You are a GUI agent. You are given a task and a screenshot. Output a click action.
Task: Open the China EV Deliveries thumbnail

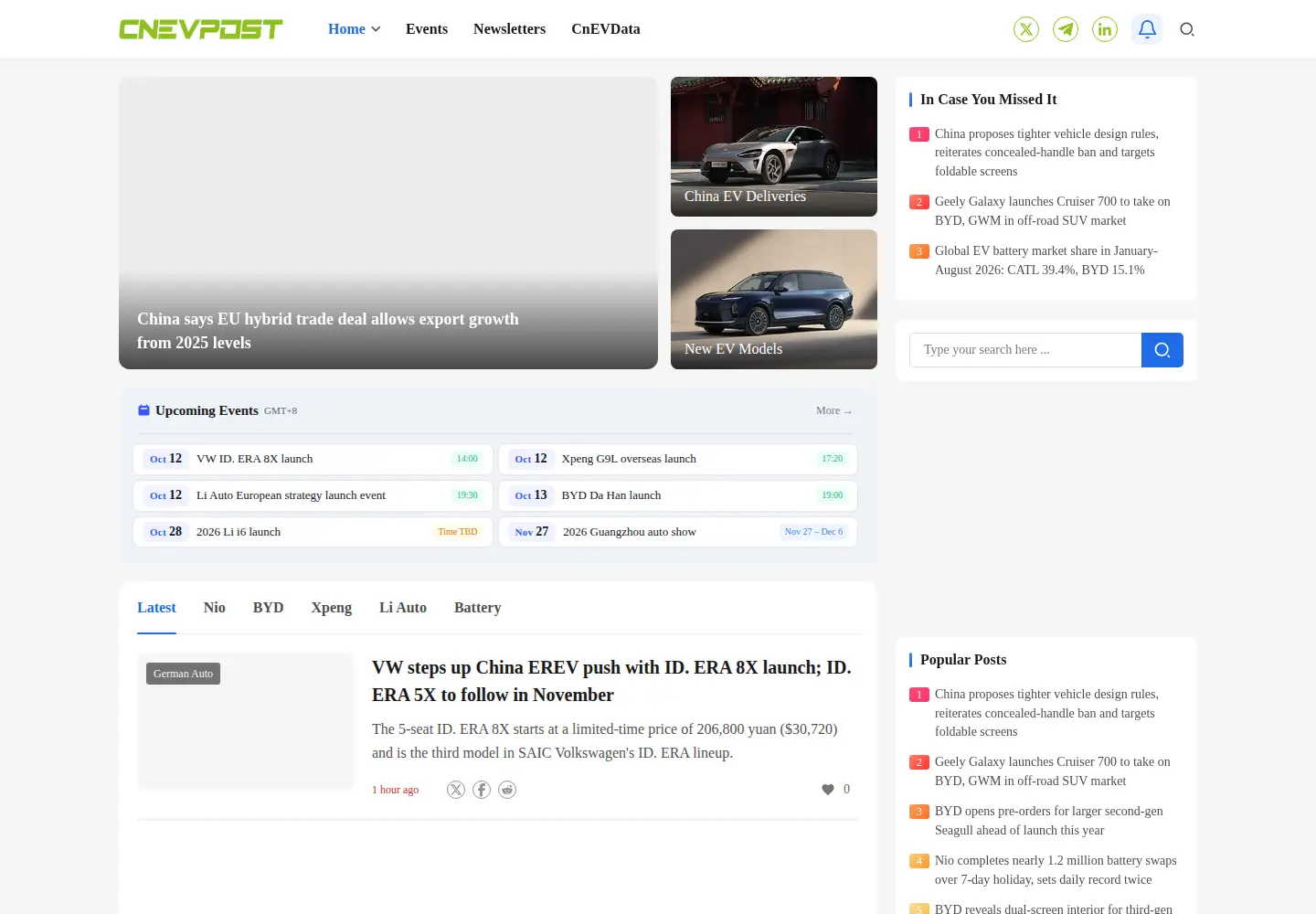pyautogui.click(x=774, y=146)
